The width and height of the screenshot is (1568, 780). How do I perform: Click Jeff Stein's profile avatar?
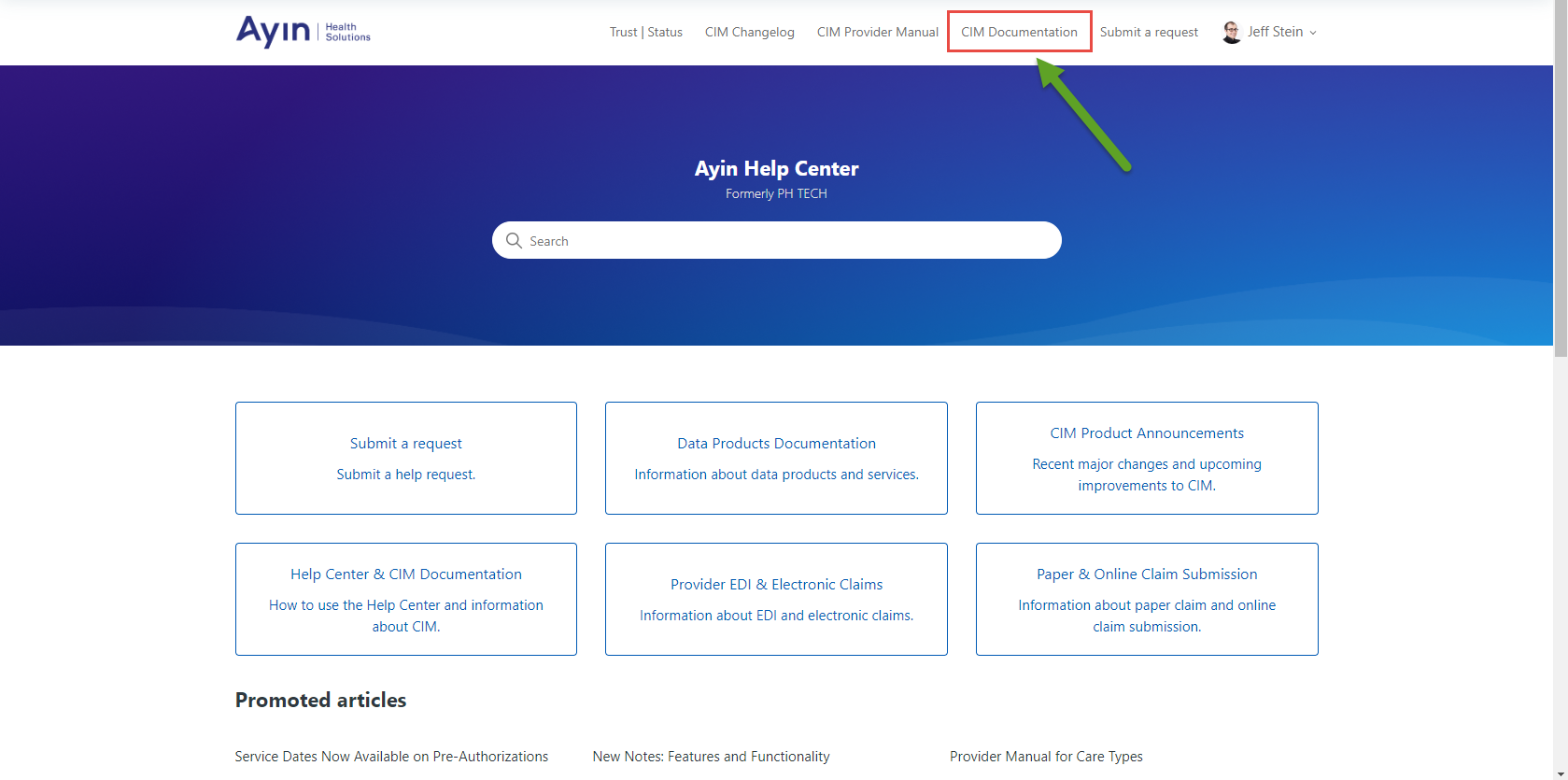[x=1232, y=32]
